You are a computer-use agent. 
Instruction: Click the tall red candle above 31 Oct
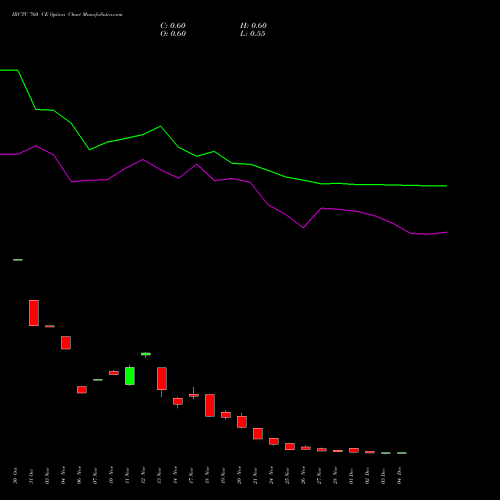point(34,313)
